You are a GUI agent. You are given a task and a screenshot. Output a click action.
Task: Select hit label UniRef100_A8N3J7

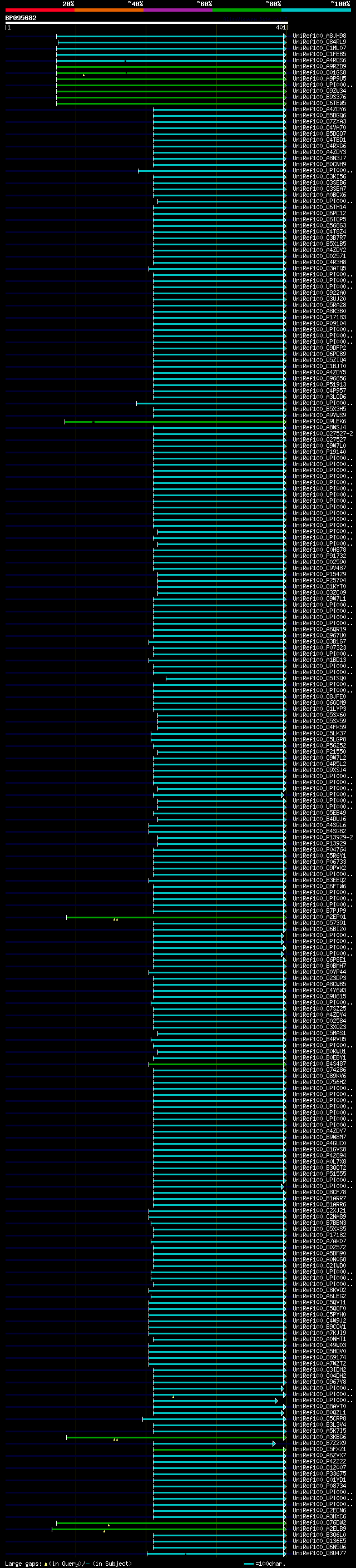[319, 159]
